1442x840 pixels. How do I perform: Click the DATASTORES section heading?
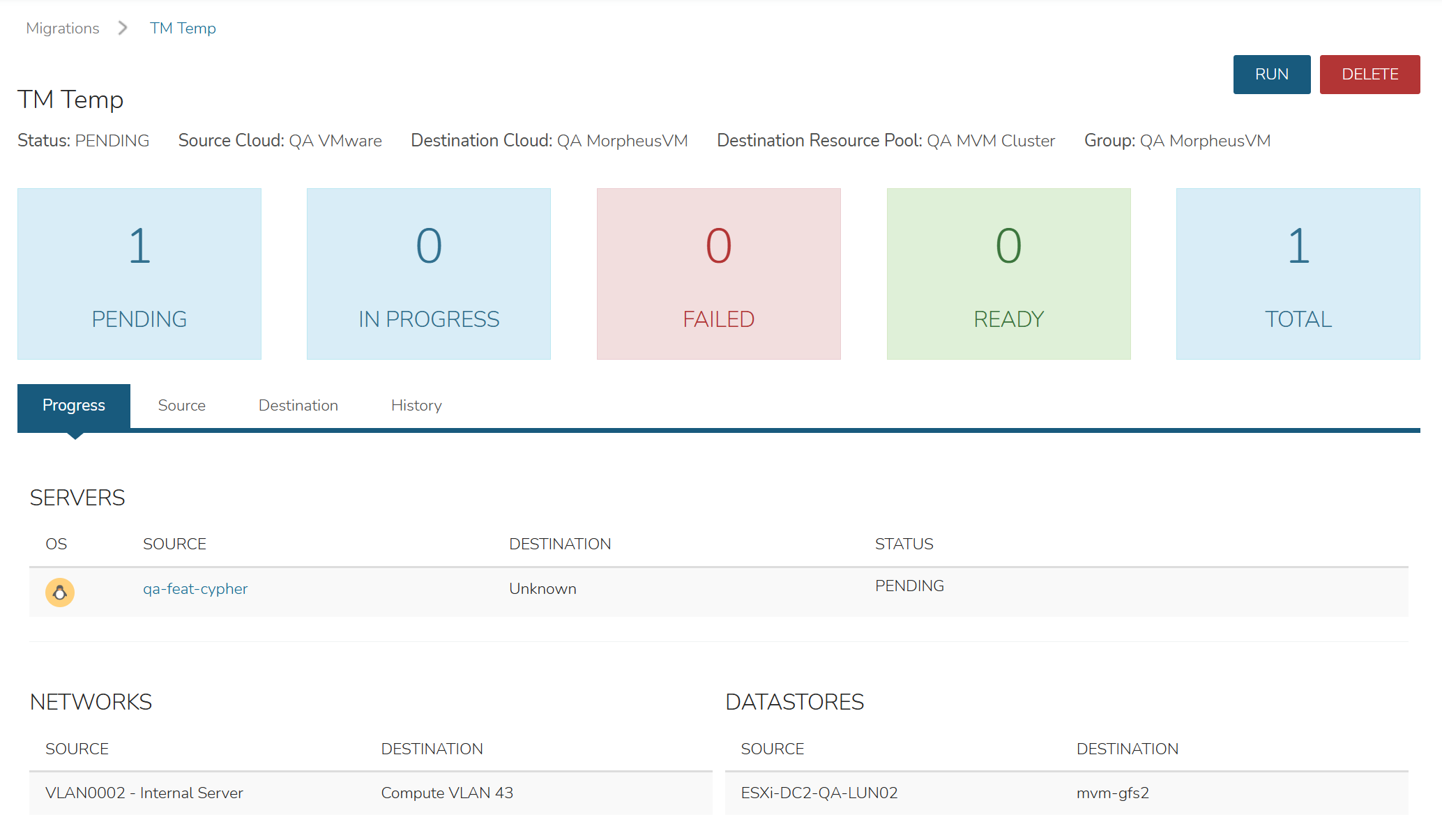(794, 702)
